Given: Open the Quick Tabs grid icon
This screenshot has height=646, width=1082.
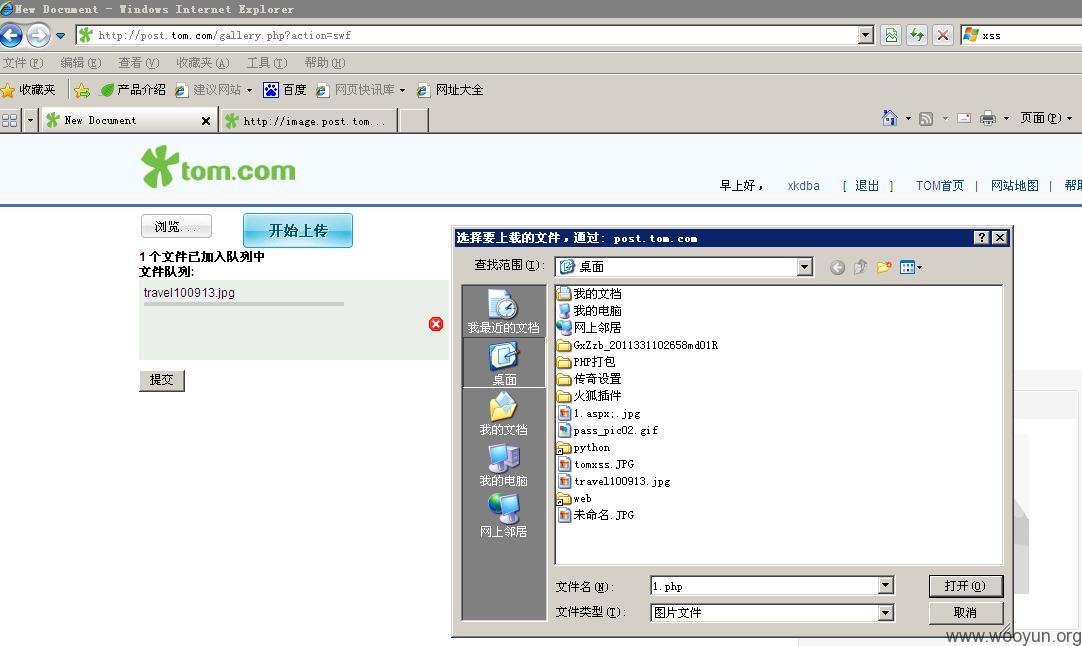Looking at the screenshot, I should (x=10, y=120).
